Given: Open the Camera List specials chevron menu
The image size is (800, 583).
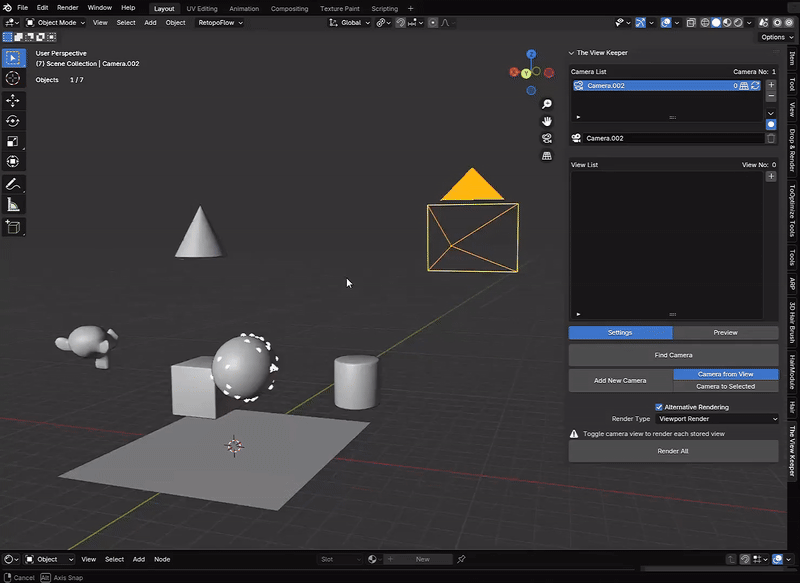Looking at the screenshot, I should [771, 113].
